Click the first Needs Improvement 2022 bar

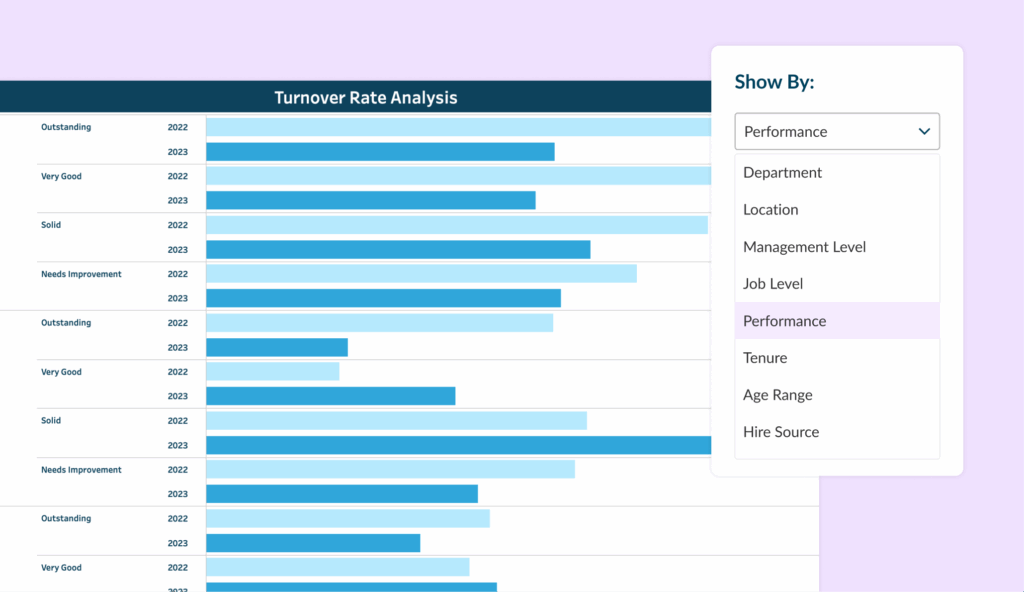pyautogui.click(x=421, y=274)
